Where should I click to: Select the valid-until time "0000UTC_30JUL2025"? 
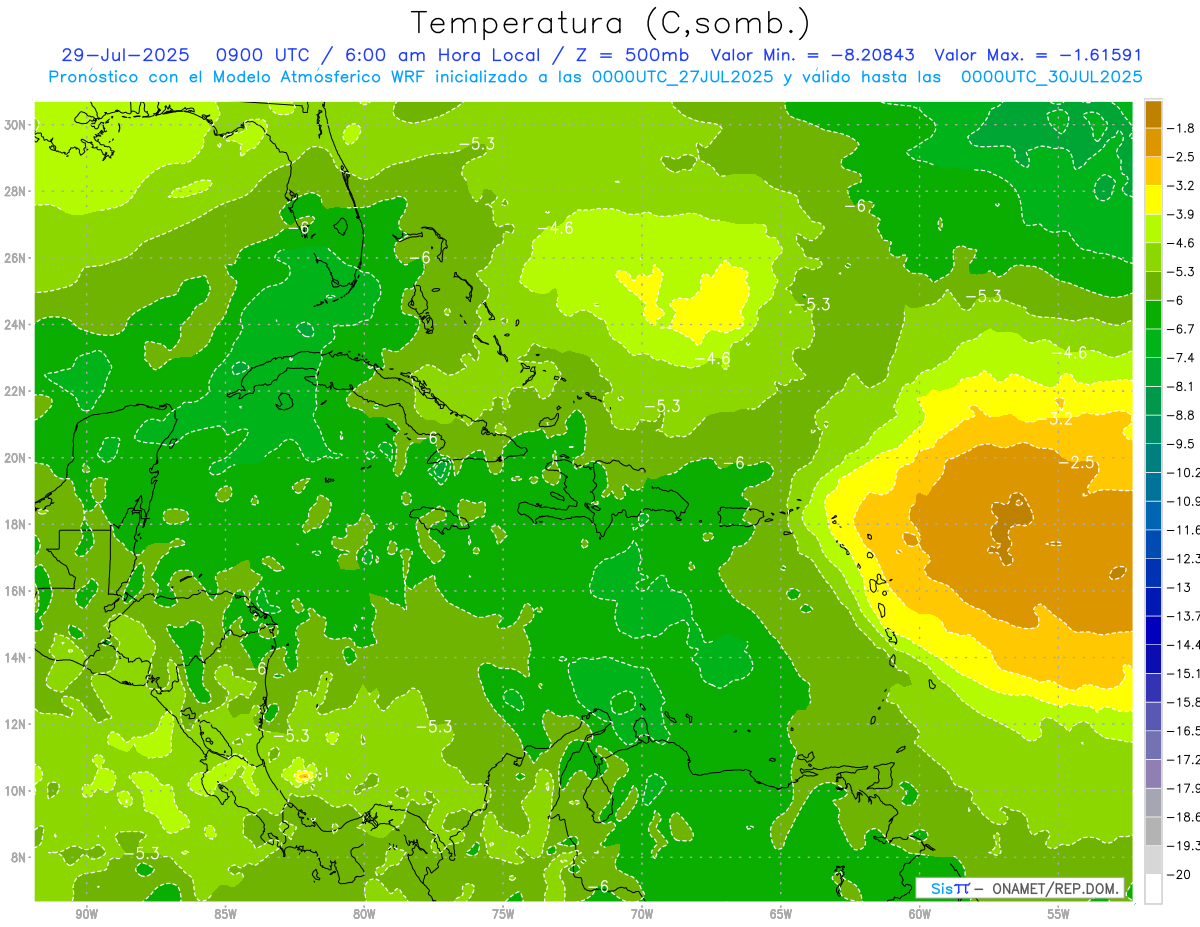[1052, 76]
